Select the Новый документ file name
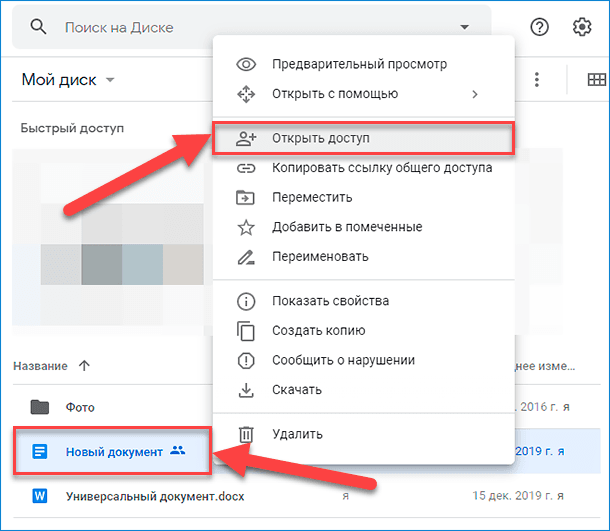Screen dimensions: 610x531 (x=114, y=452)
